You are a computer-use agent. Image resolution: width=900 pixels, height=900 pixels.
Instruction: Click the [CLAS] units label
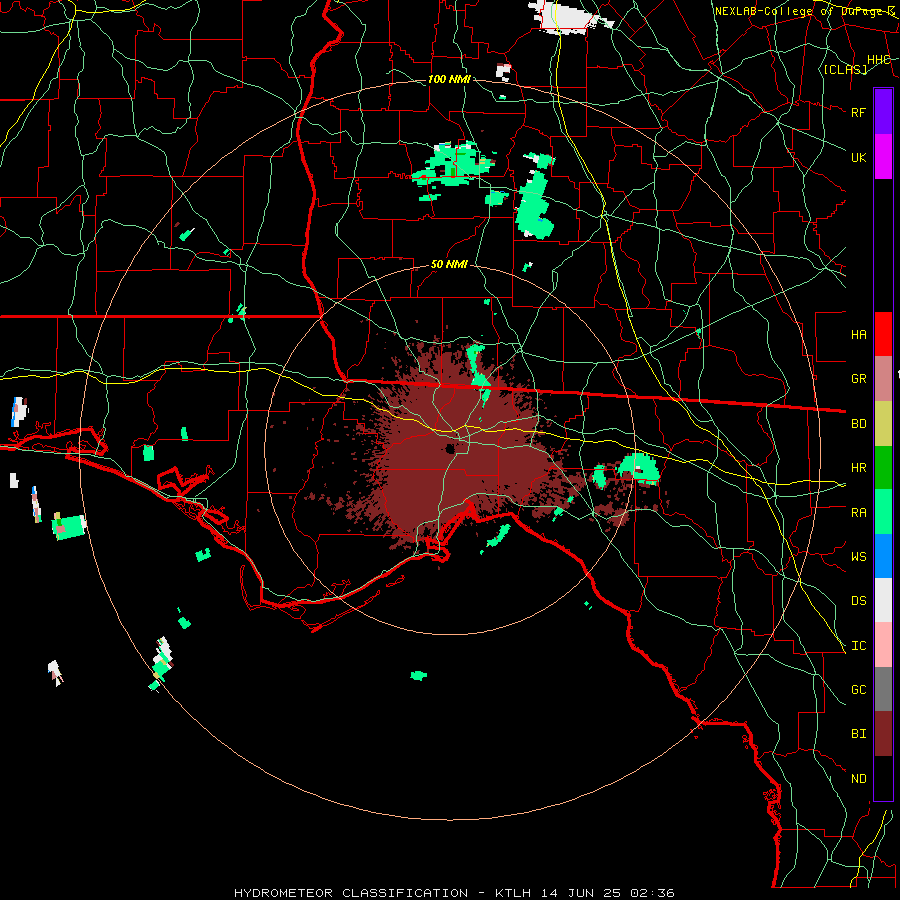coord(845,69)
